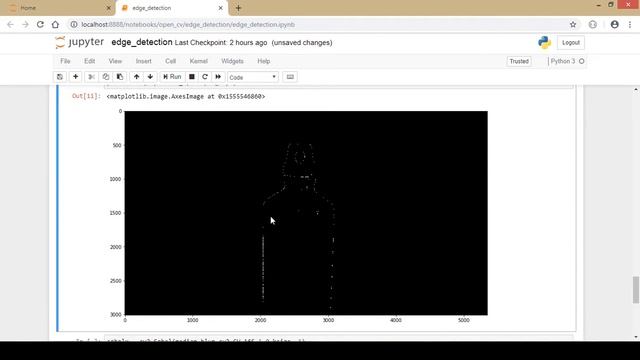
Task: Open the browser profile icon
Action: click(614, 24)
